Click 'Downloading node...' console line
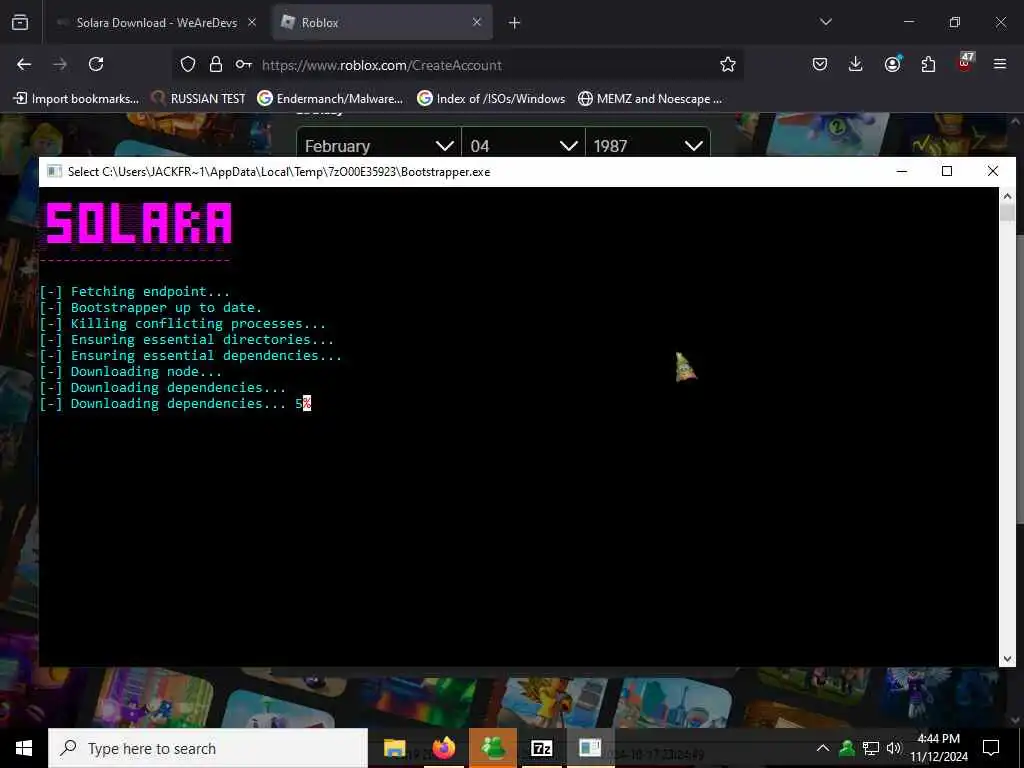Viewport: 1024px width, 768px height. click(131, 372)
